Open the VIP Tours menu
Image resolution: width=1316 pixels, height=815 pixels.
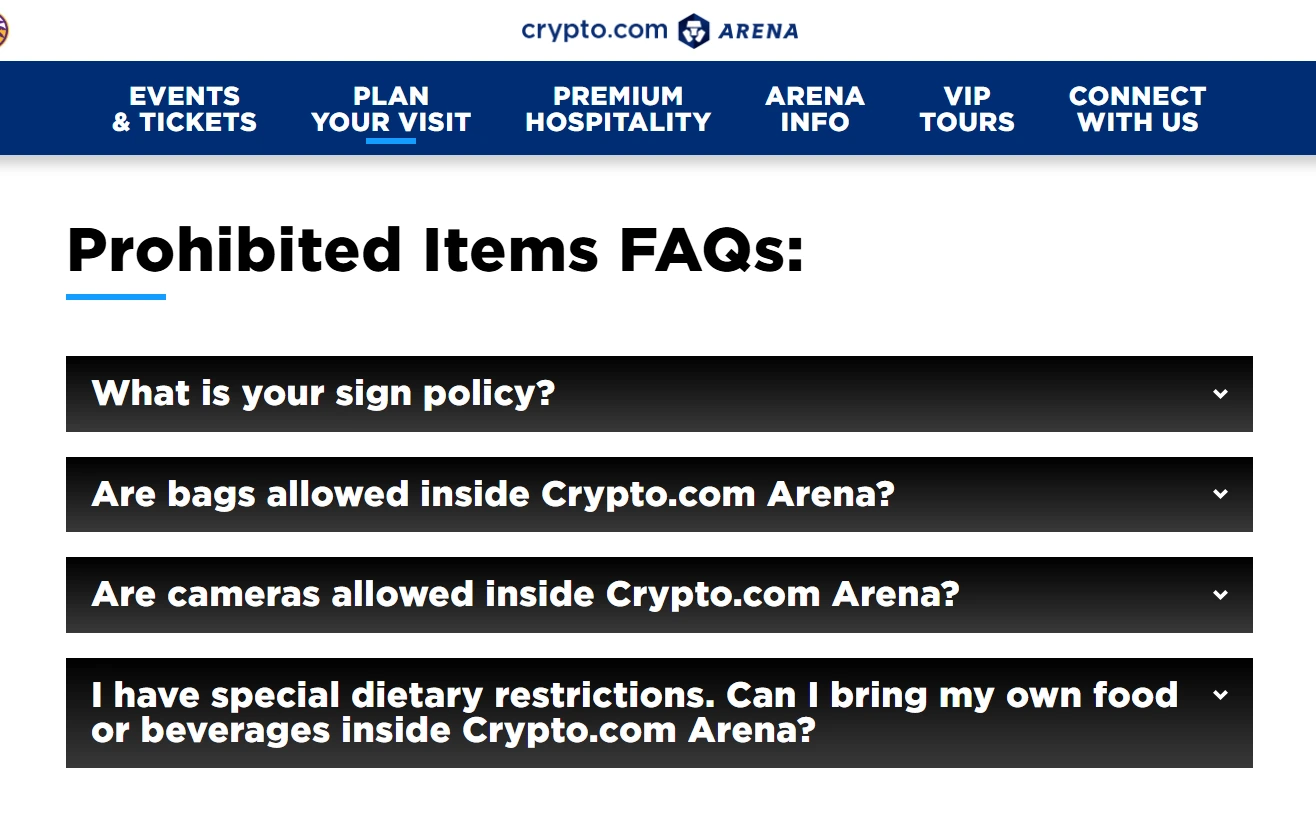(967, 109)
